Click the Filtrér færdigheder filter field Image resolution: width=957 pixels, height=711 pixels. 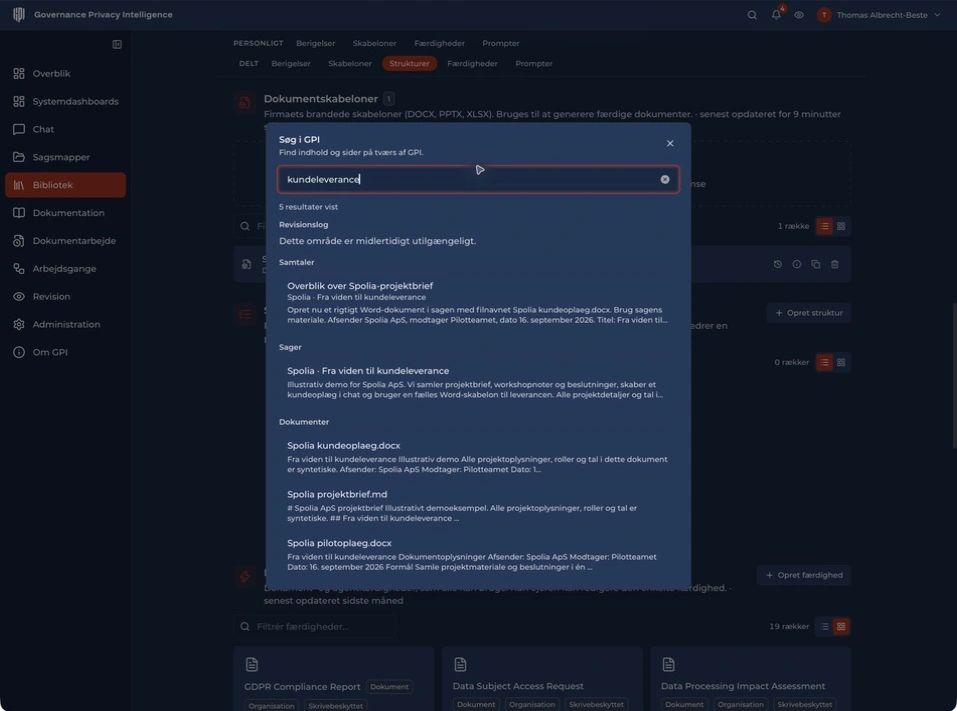click(x=315, y=627)
